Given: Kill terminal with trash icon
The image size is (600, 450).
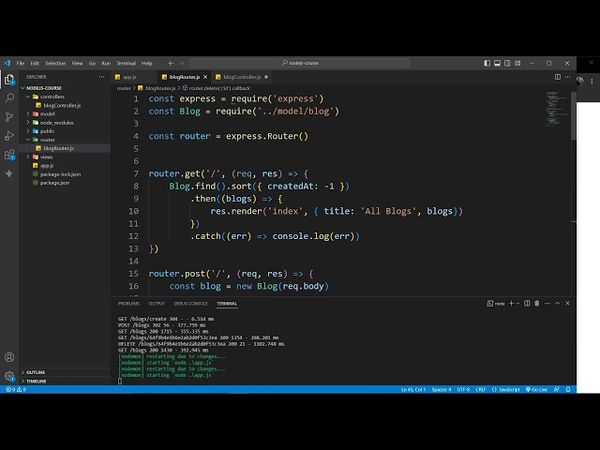Looking at the screenshot, I should [x=537, y=303].
